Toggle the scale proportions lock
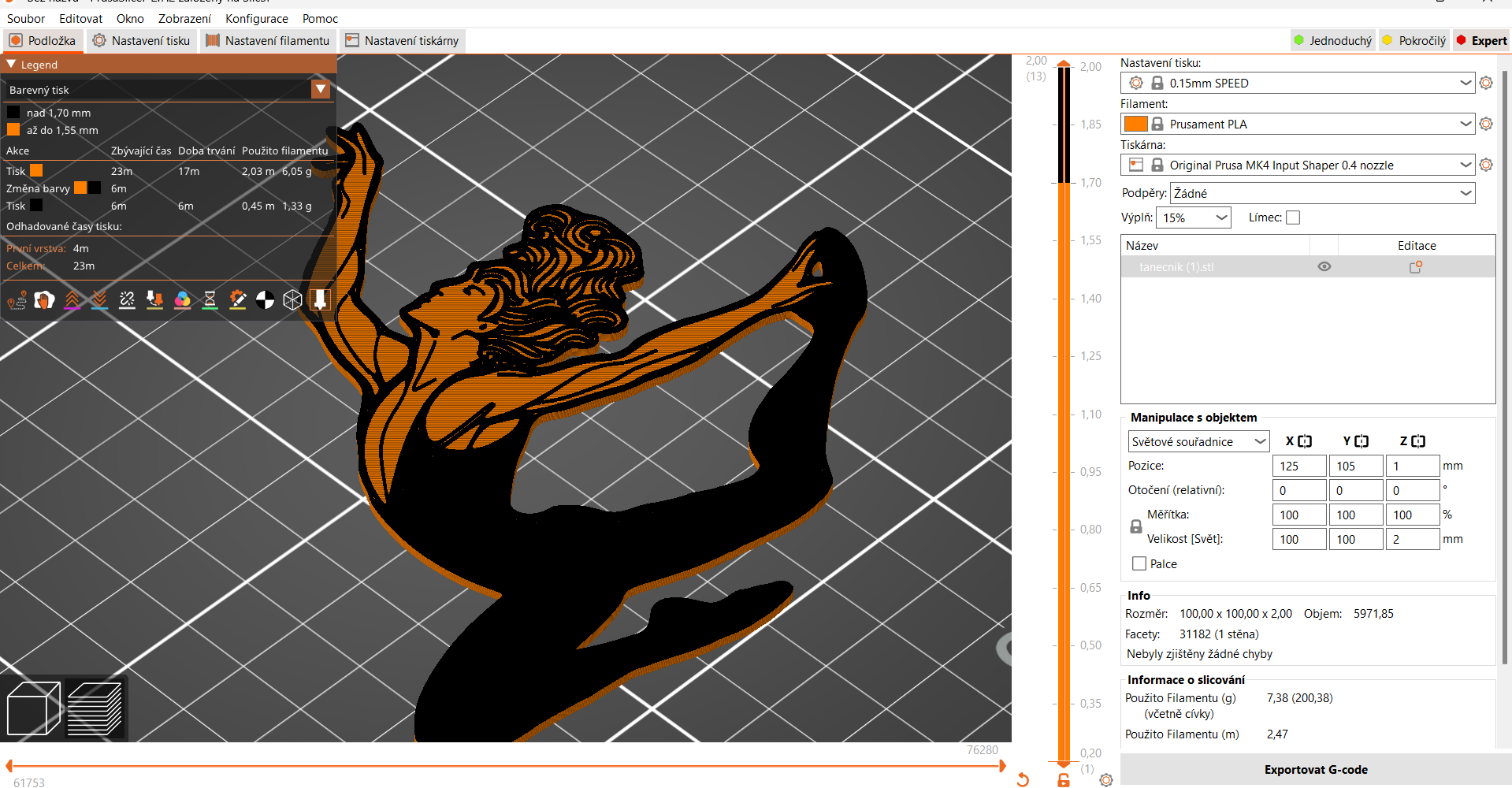 (1136, 526)
